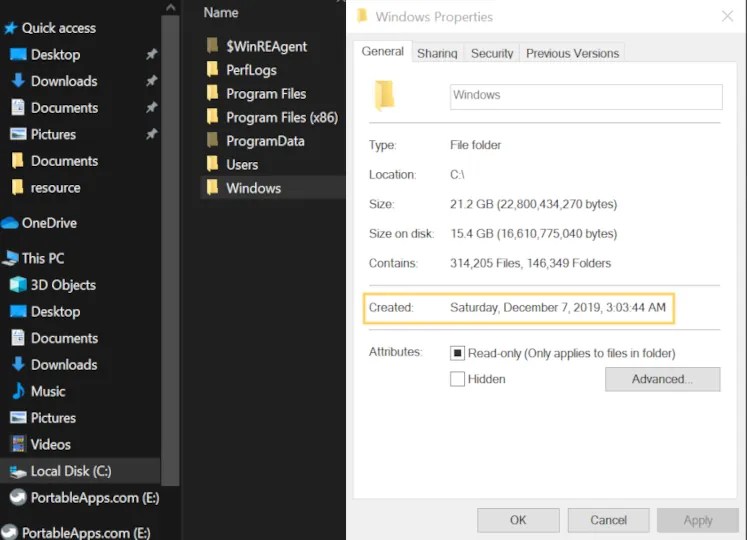Click the resource folder icon
747x540 pixels.
(18, 187)
